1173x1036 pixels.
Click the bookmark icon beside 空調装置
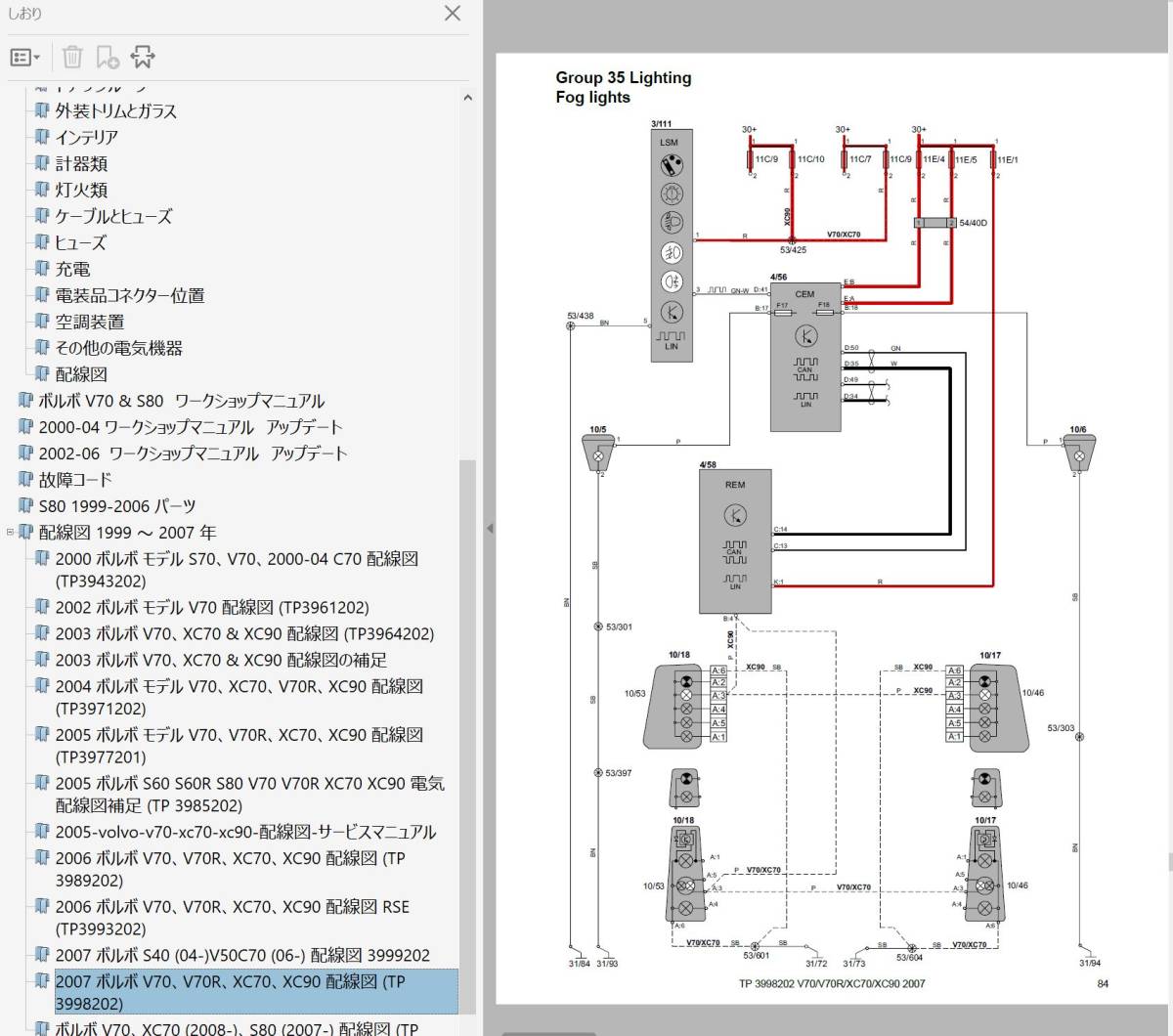coord(42,322)
